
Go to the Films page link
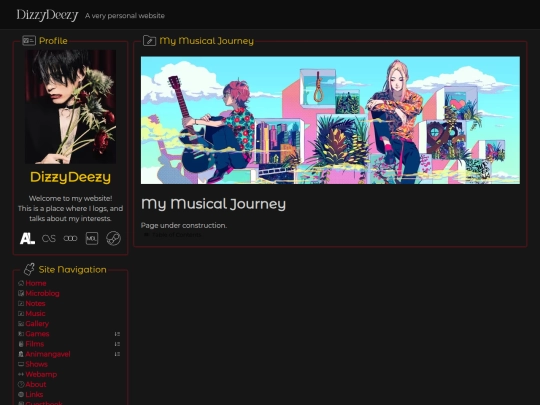(35, 344)
